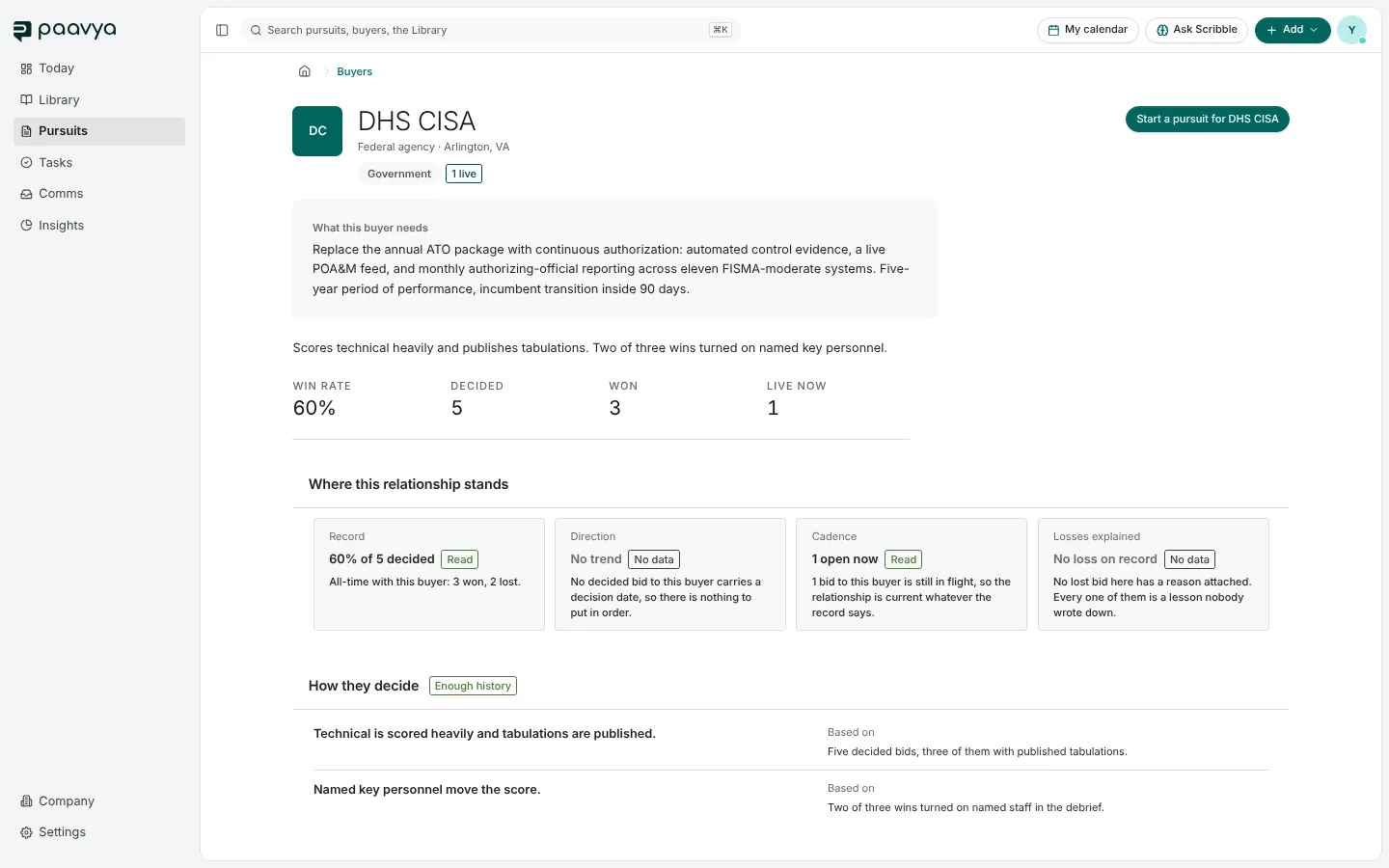Click the ⌘K shortcut hint
The width and height of the screenshot is (1389, 868).
[x=721, y=30]
